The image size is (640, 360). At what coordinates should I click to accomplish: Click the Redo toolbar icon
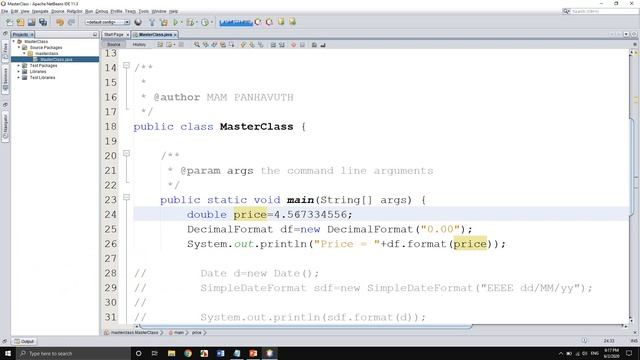pos(71,22)
